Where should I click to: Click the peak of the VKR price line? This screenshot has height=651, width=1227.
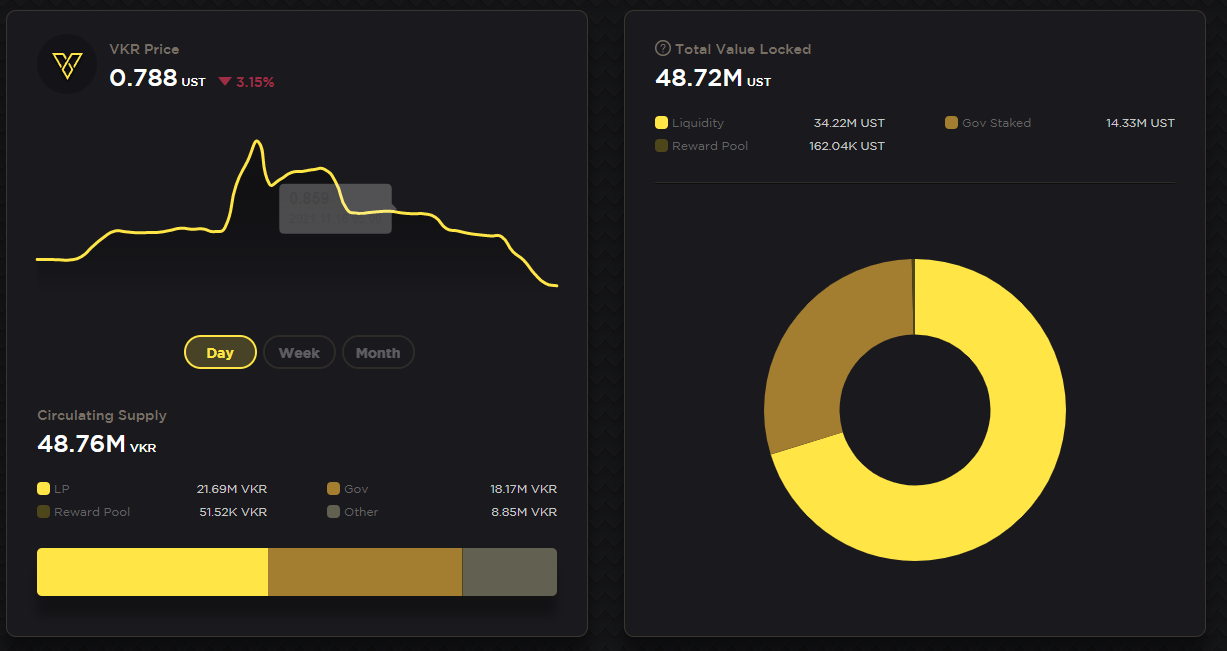(257, 142)
